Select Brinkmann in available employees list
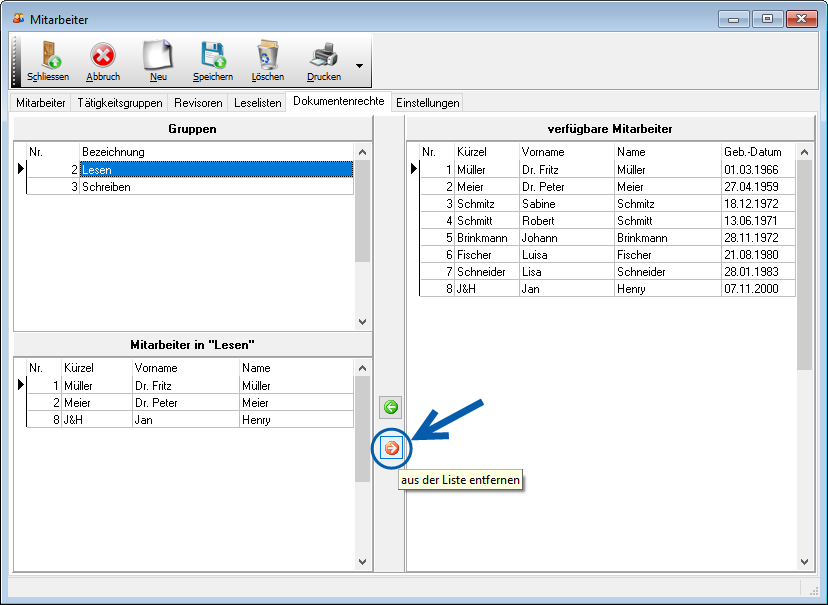This screenshot has width=828, height=605. point(482,238)
